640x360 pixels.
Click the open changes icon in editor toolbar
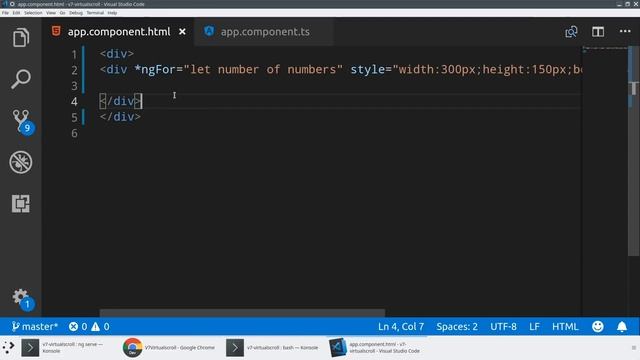(571, 31)
